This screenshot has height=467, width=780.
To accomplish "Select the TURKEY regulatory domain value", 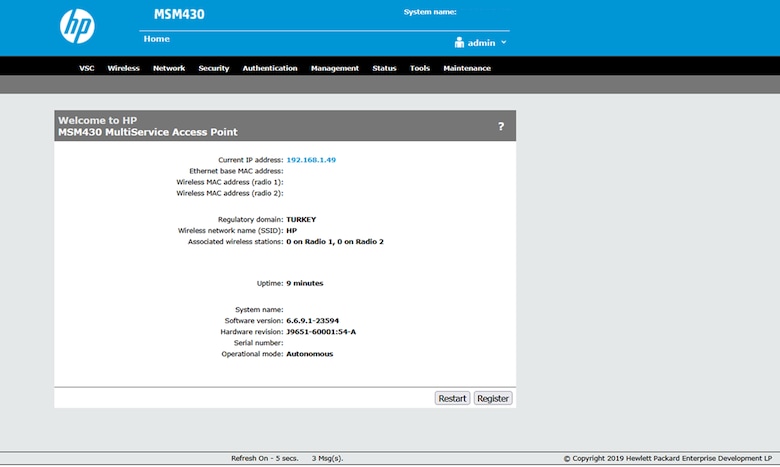I will click(x=301, y=219).
